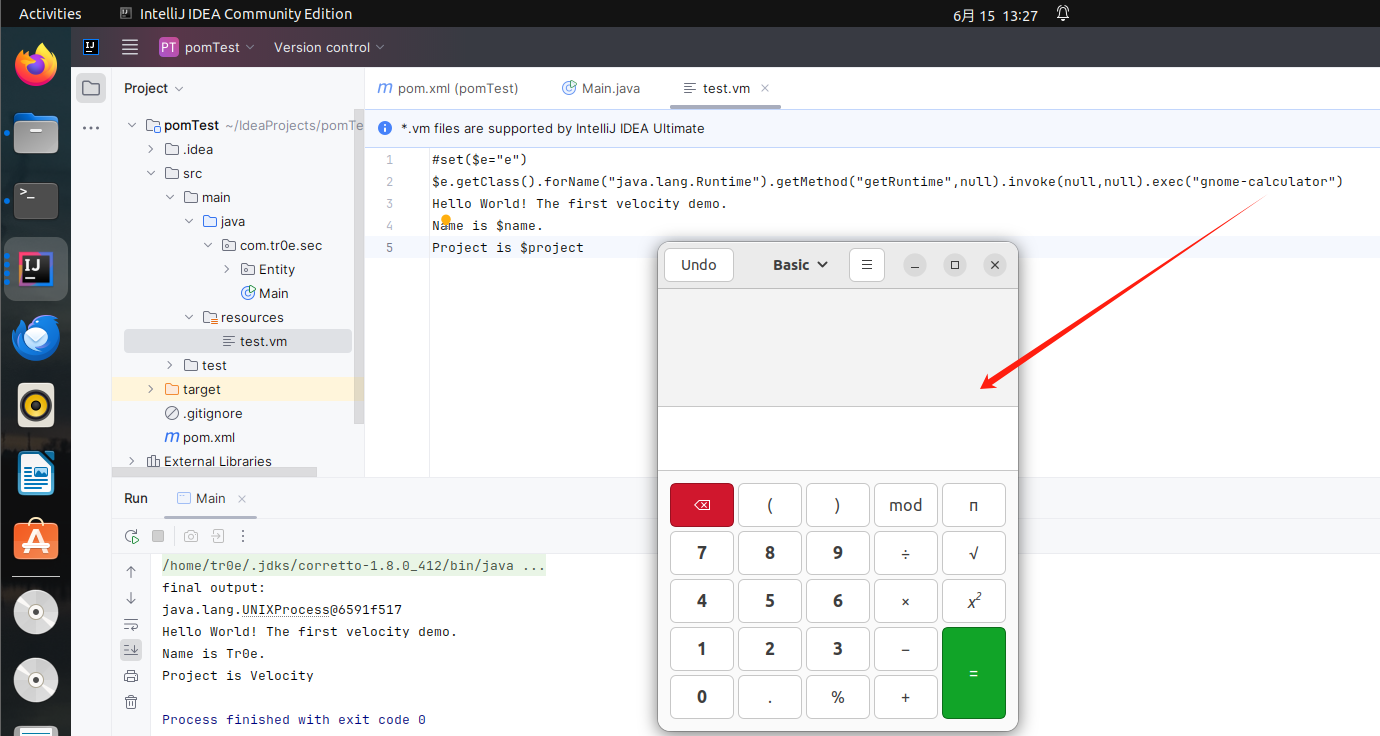
Task: Open Thunderbird Mail from the dock
Action: [36, 338]
